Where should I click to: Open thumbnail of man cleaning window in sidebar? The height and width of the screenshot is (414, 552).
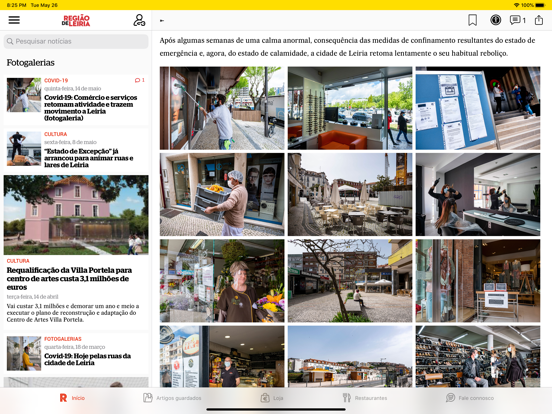[x=24, y=95]
